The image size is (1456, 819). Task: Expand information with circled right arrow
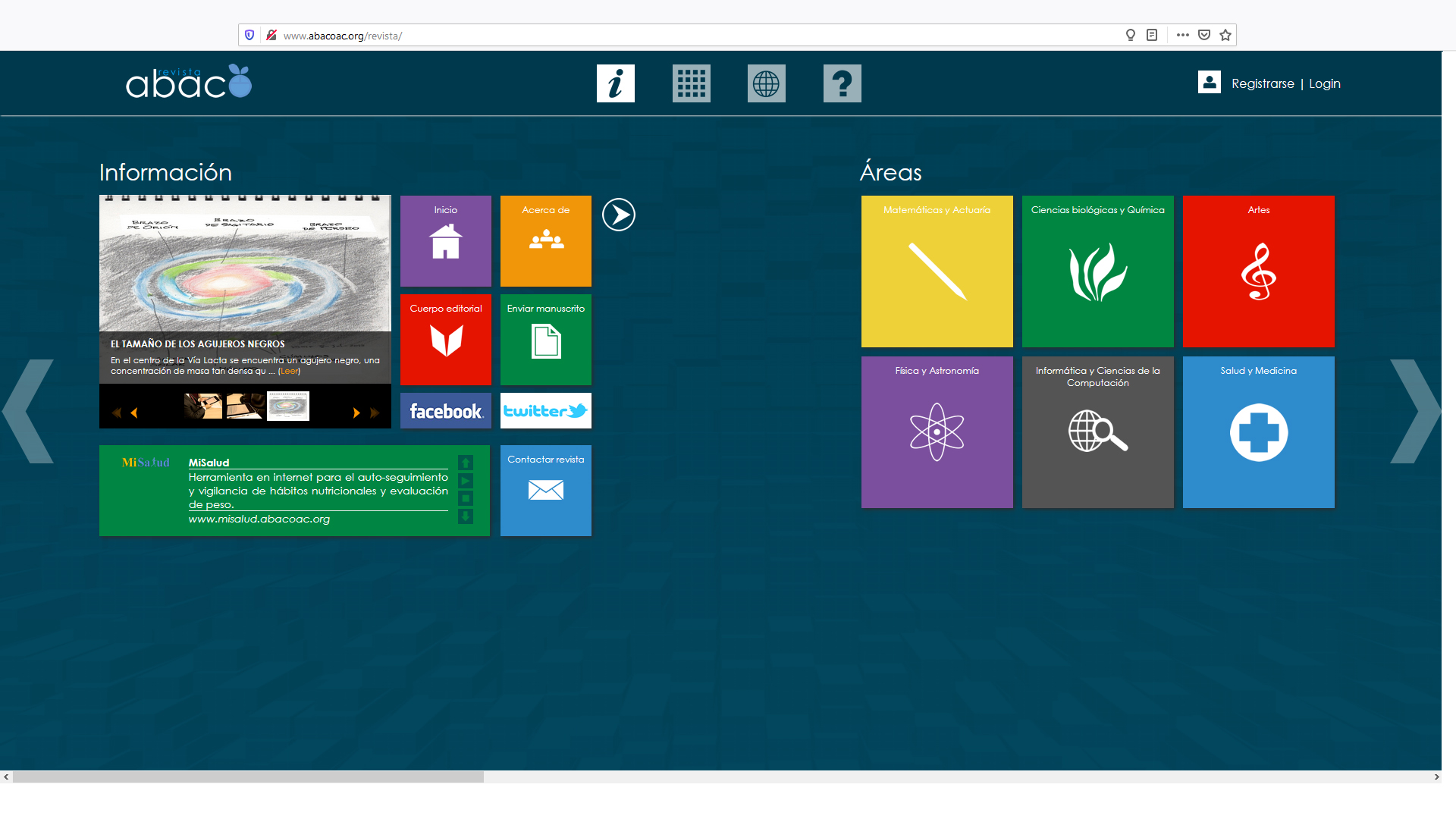pyautogui.click(x=619, y=215)
